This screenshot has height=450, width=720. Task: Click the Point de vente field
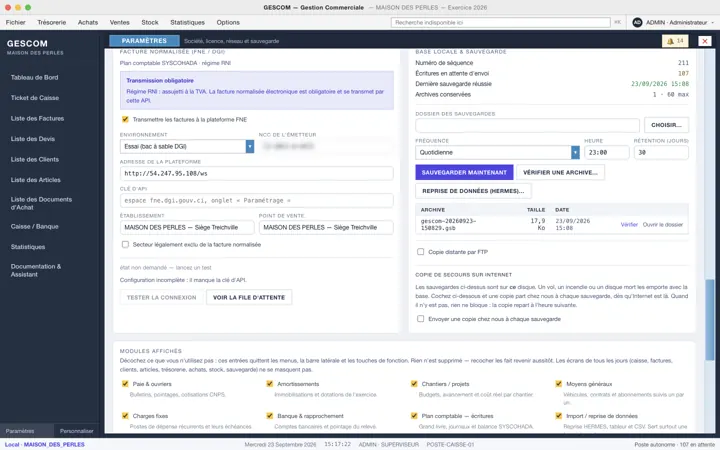point(326,227)
